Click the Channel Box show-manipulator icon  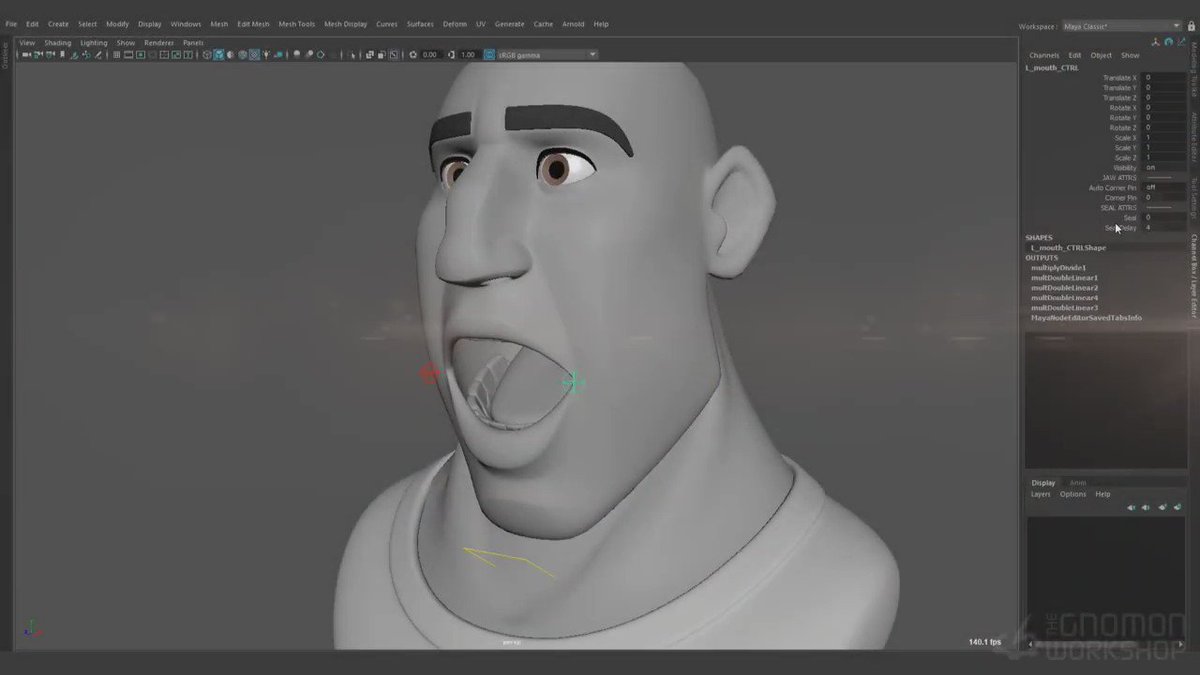tap(1156, 42)
